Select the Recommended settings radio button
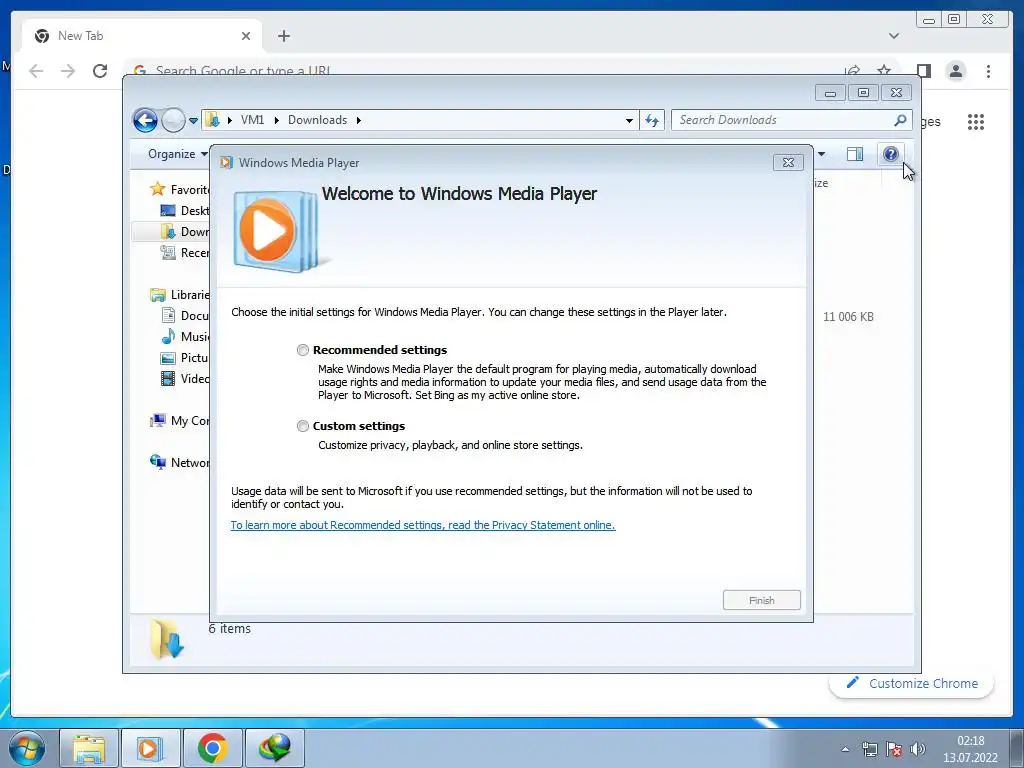Screen dimensions: 1024x768 [302, 350]
